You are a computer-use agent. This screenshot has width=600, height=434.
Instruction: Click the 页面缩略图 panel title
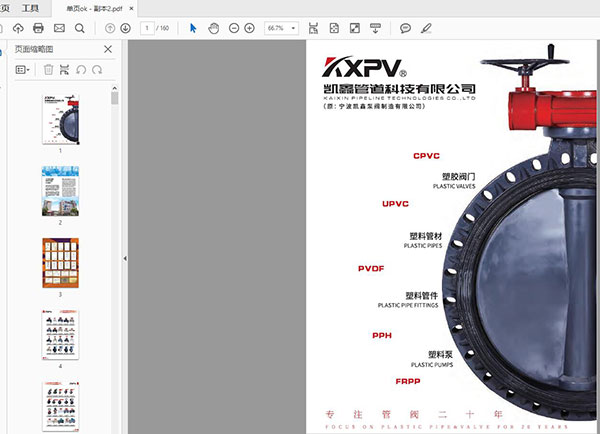click(x=34, y=49)
